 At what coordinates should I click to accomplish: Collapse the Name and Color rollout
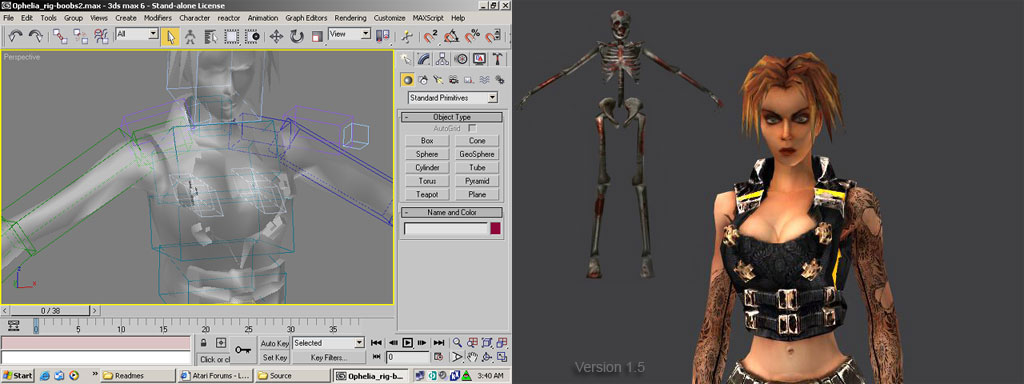pyautogui.click(x=451, y=212)
